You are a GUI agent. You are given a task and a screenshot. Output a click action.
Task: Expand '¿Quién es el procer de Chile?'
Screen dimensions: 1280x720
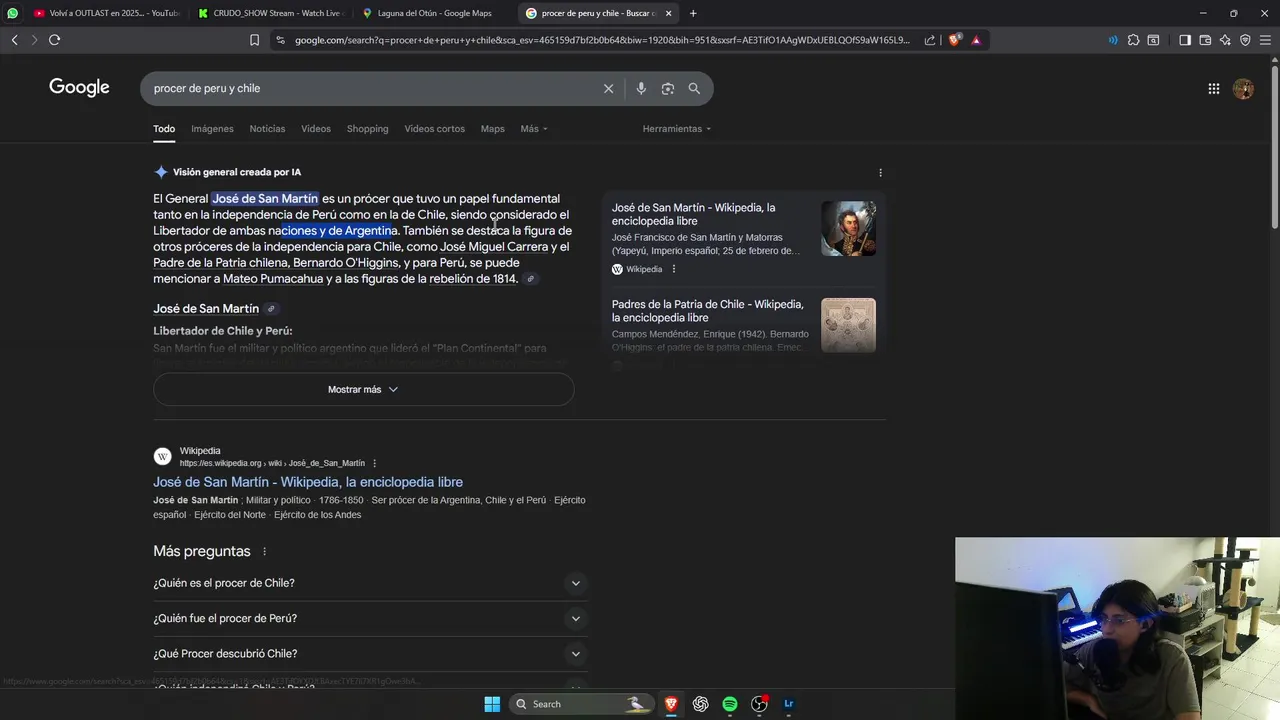(x=369, y=583)
